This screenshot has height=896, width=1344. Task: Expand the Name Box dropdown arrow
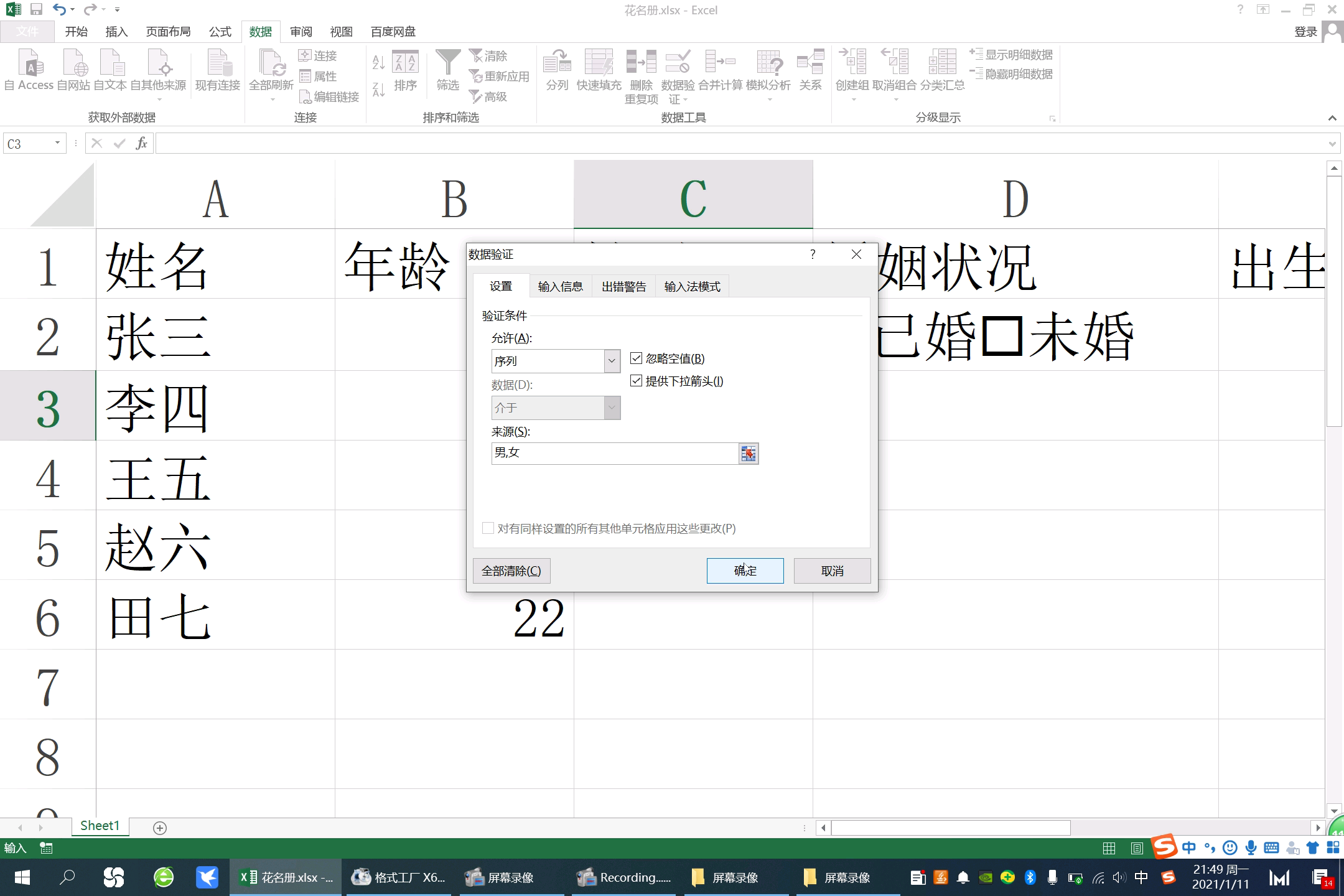[x=57, y=143]
